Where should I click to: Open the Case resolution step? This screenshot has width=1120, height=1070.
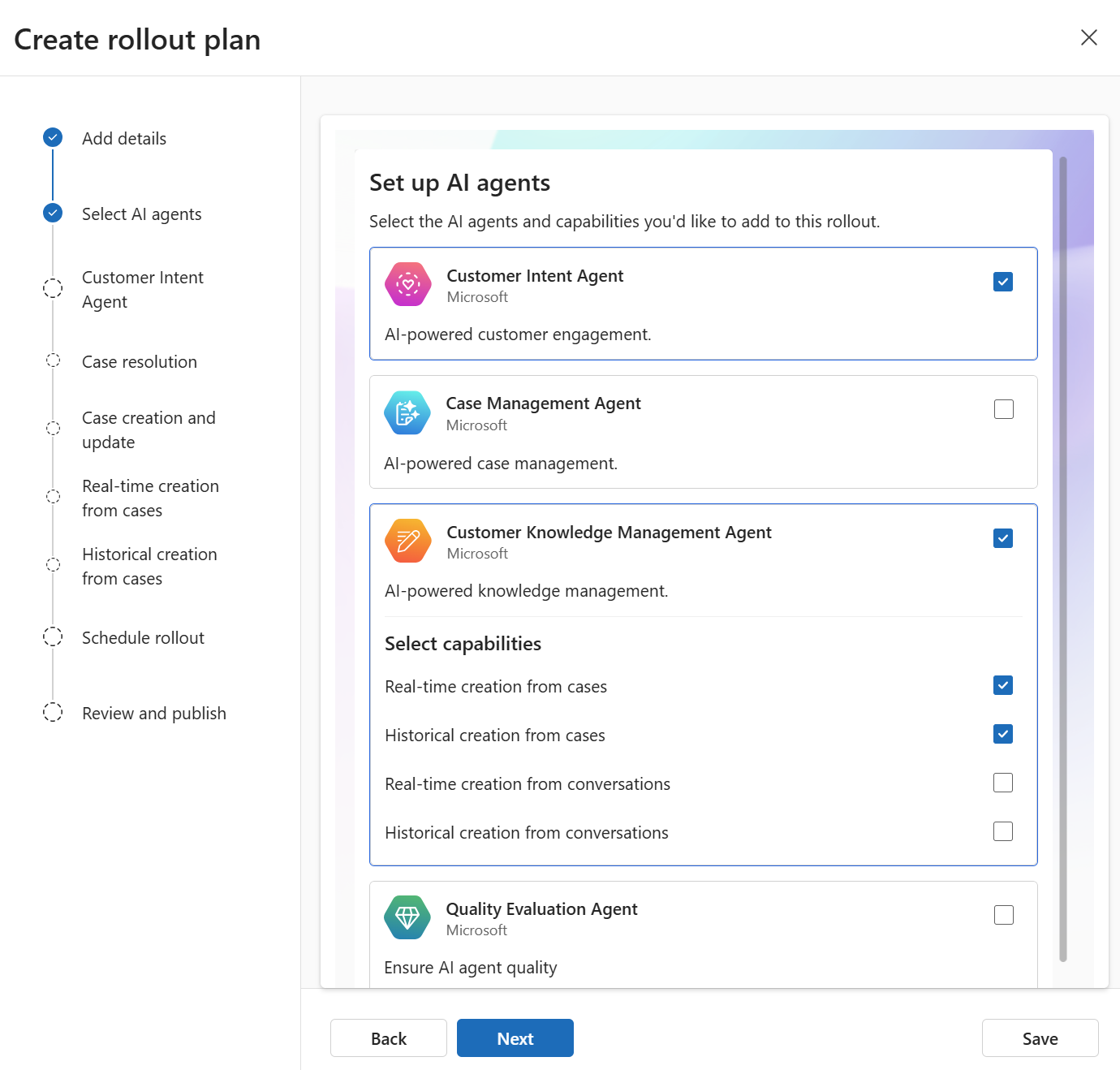tap(140, 362)
